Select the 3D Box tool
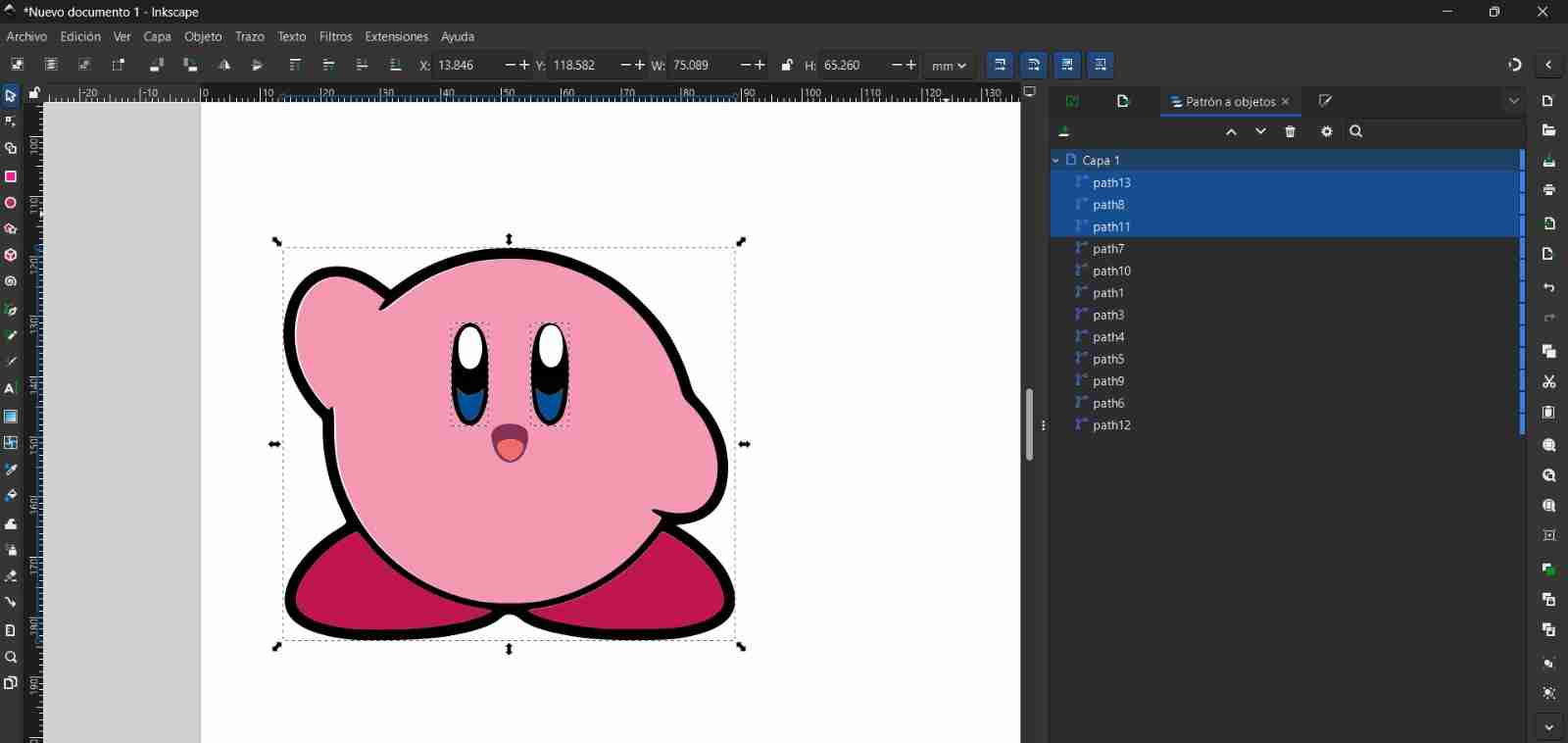The image size is (1568, 743). pos(11,255)
